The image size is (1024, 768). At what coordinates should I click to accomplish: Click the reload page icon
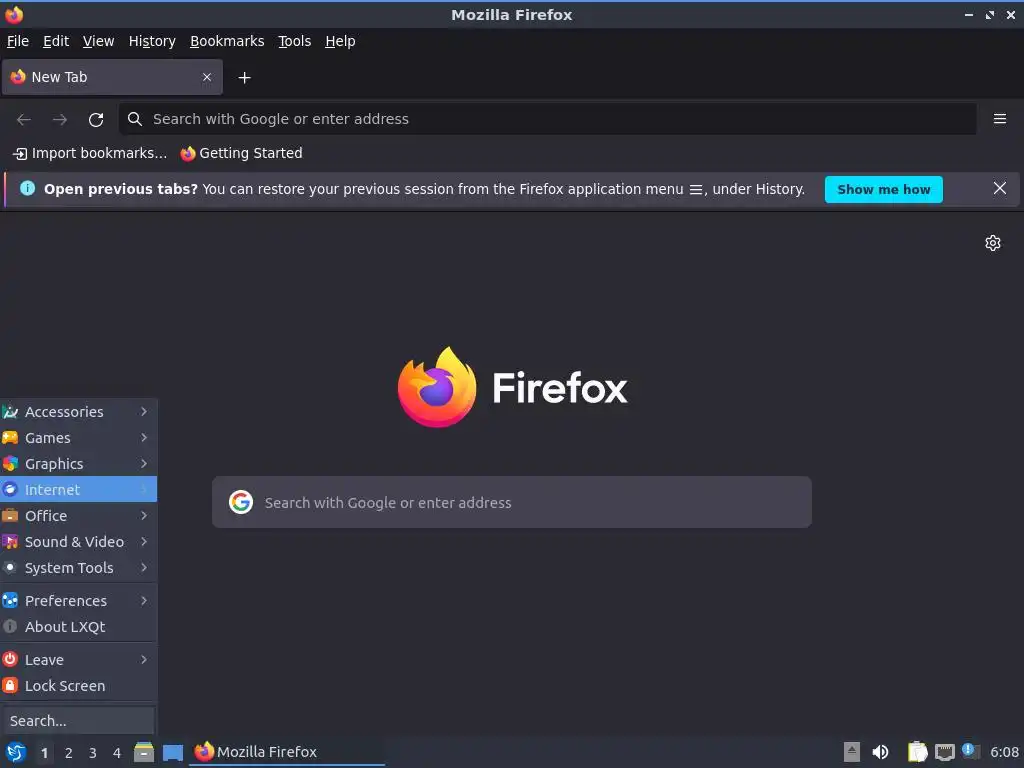96,120
